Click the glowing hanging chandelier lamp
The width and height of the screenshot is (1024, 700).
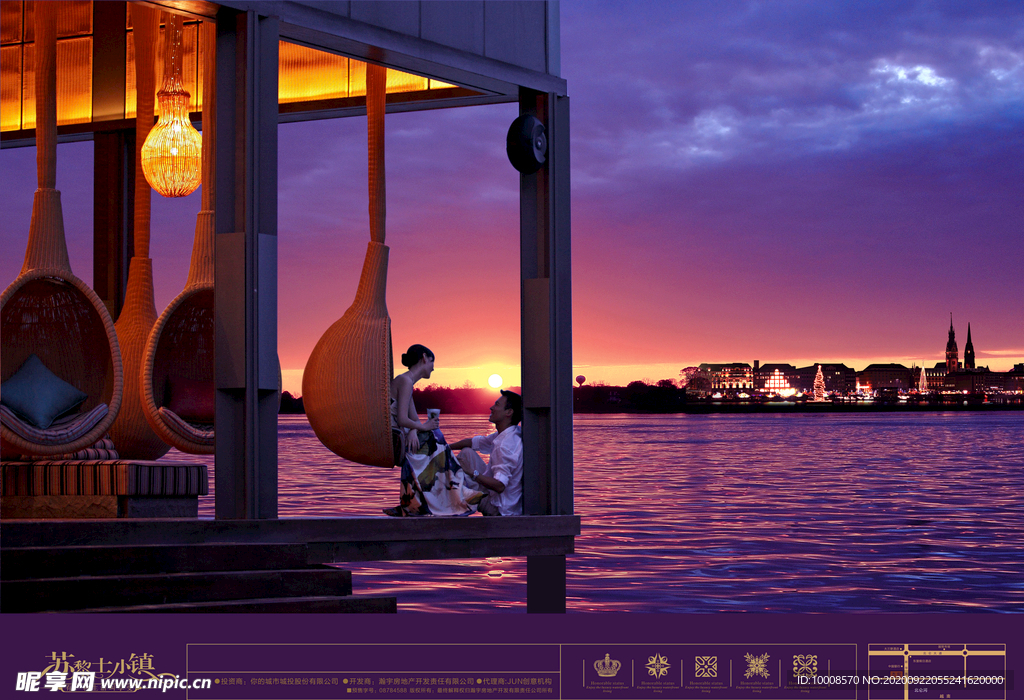pyautogui.click(x=171, y=148)
